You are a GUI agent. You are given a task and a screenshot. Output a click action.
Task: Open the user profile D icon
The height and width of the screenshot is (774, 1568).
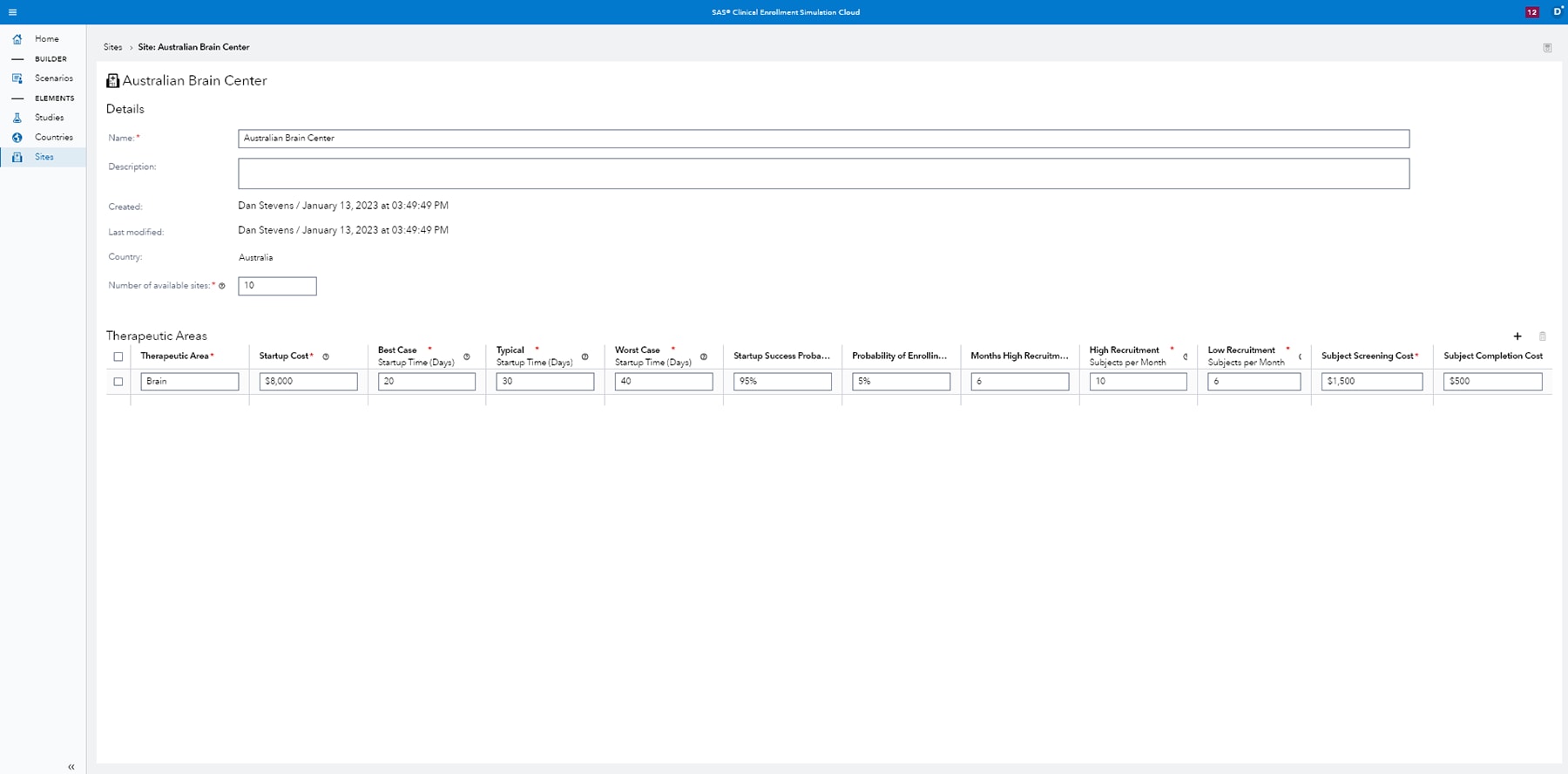click(1558, 12)
